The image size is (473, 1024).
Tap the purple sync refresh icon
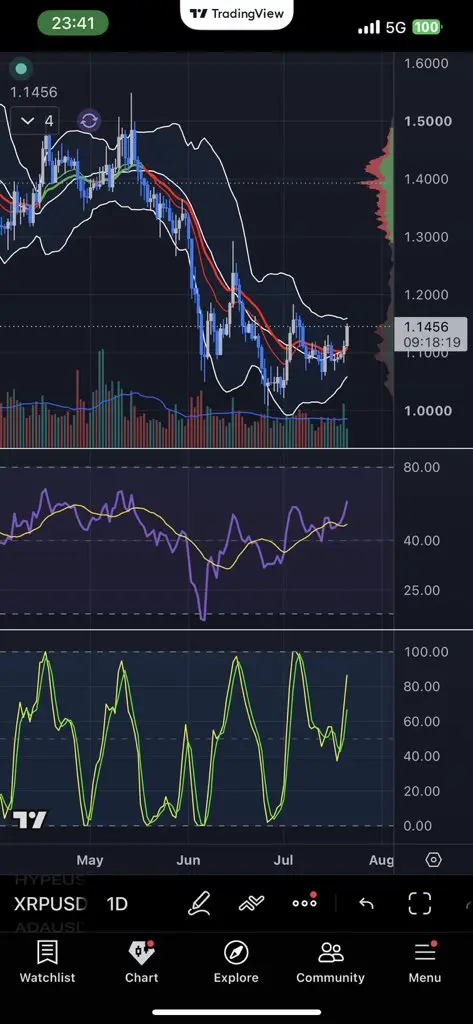89,121
